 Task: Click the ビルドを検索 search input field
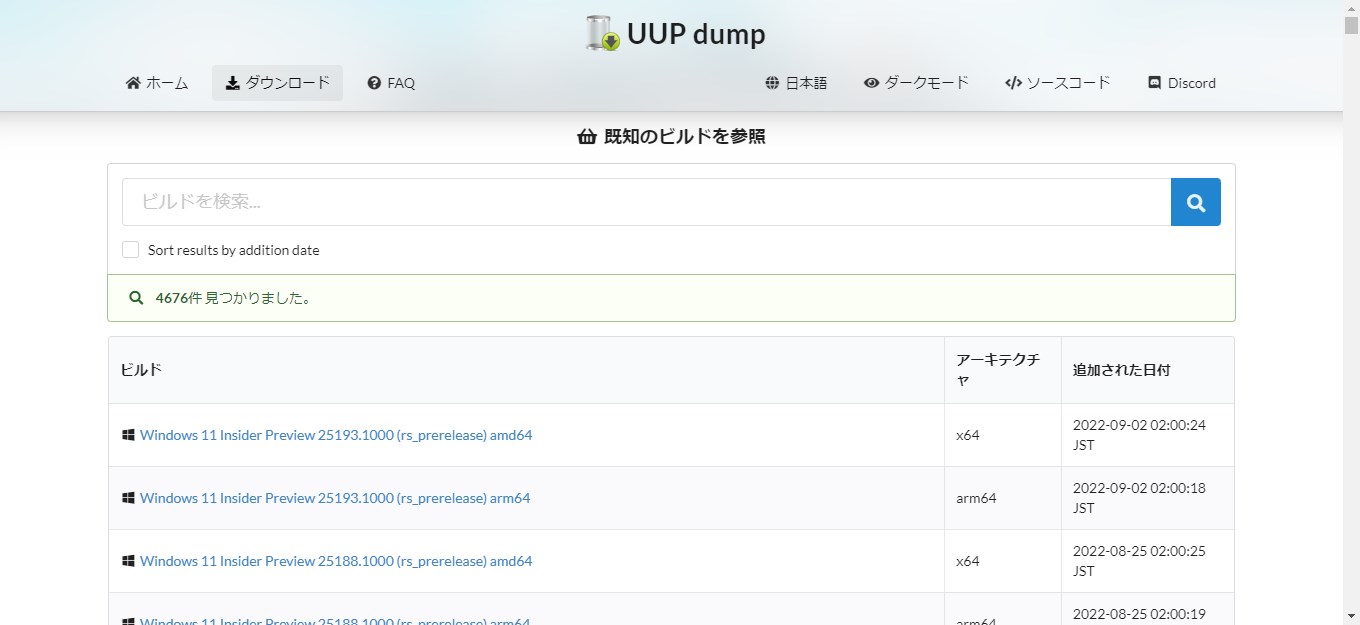click(646, 202)
